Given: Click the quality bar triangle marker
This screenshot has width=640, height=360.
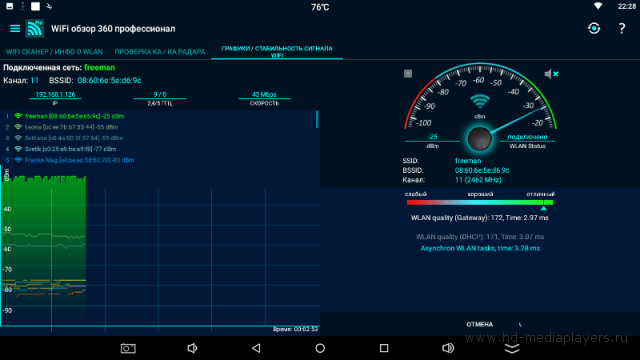Looking at the screenshot, I should 543,208.
